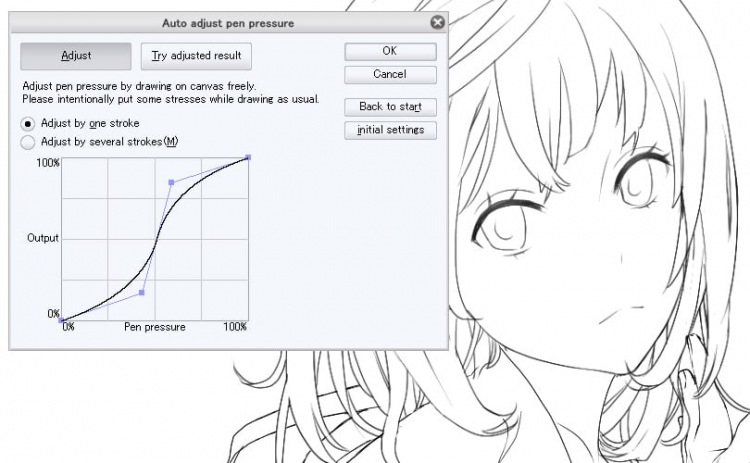Select the lower-middle curve control handle
The image size is (750, 463).
pyautogui.click(x=142, y=292)
